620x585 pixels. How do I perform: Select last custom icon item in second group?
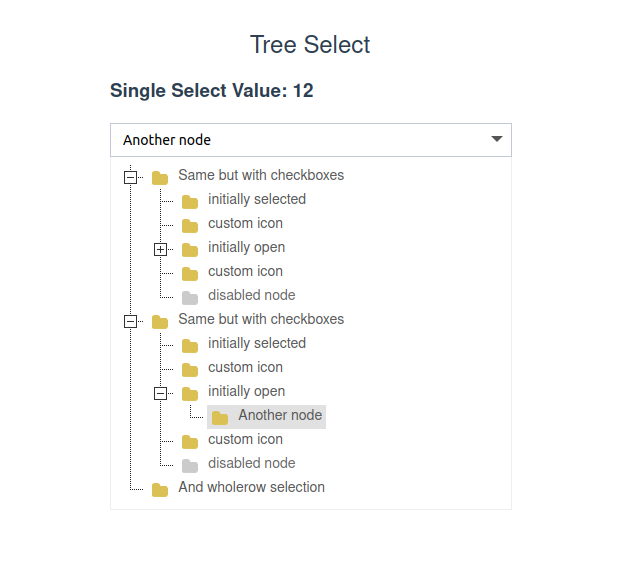coord(245,439)
